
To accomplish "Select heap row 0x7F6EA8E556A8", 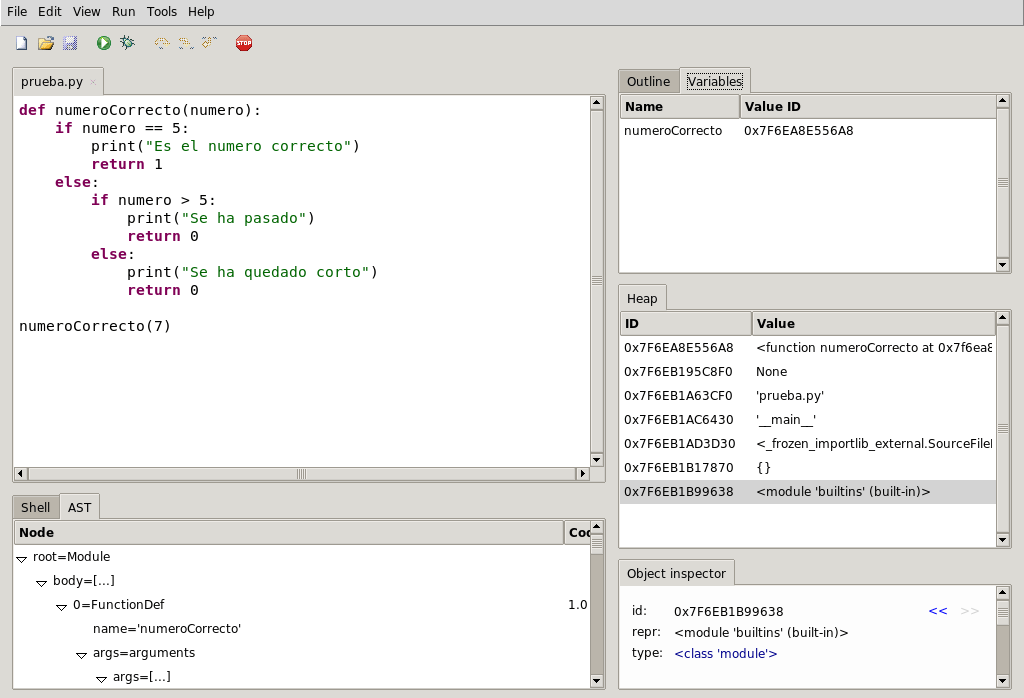I will [808, 347].
